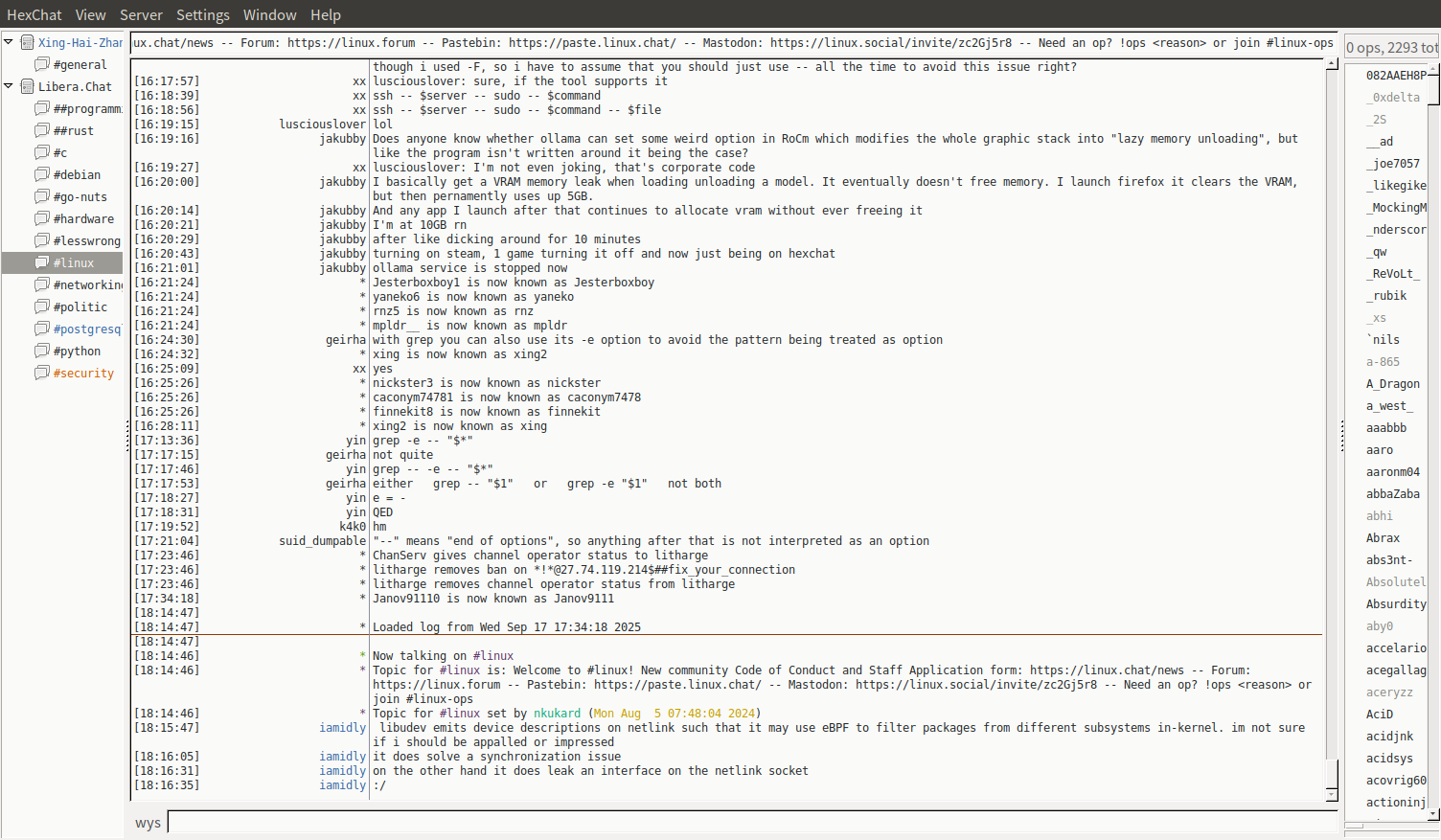Viewport: 1441px width, 840px height.
Task: Click the nkukard nickname in topic line
Action: tap(557, 714)
